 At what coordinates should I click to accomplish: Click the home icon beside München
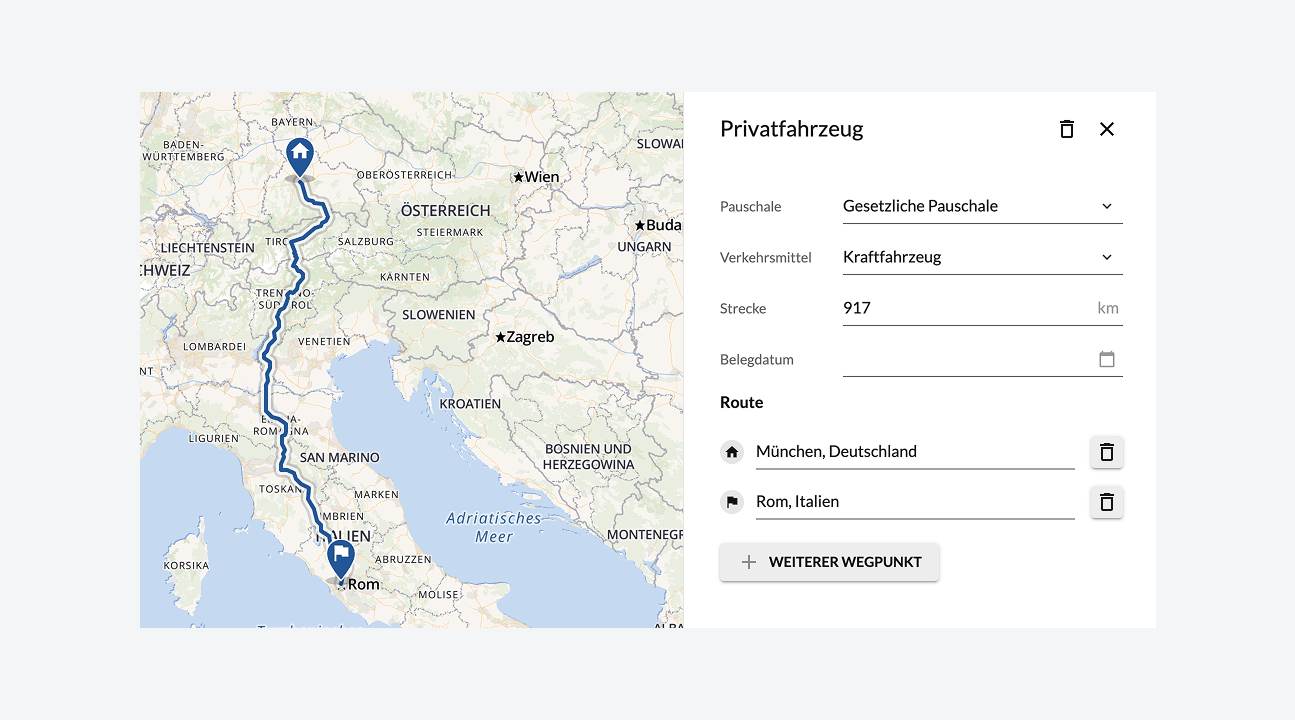click(732, 452)
